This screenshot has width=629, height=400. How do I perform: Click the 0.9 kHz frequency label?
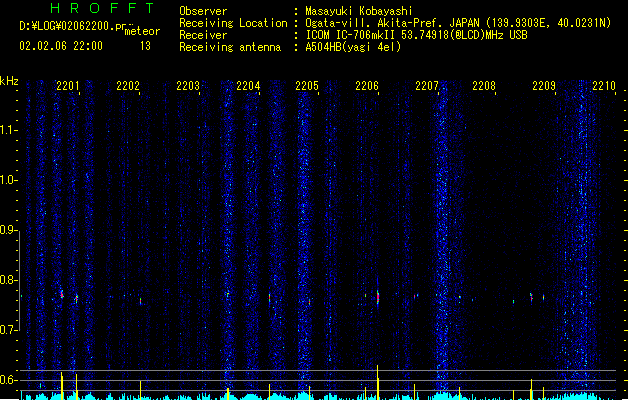click(8, 230)
